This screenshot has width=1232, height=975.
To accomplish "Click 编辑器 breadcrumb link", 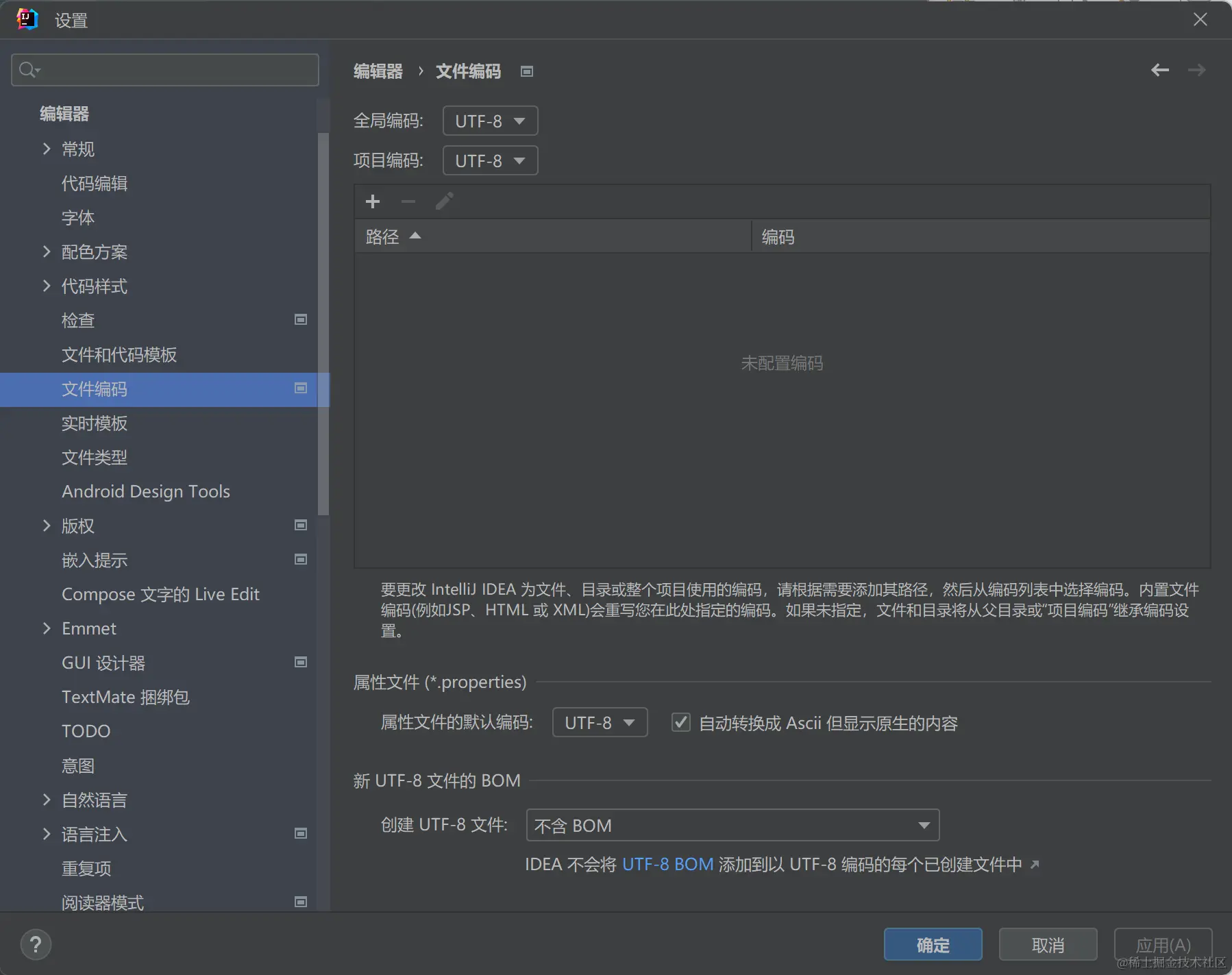I will pyautogui.click(x=378, y=71).
